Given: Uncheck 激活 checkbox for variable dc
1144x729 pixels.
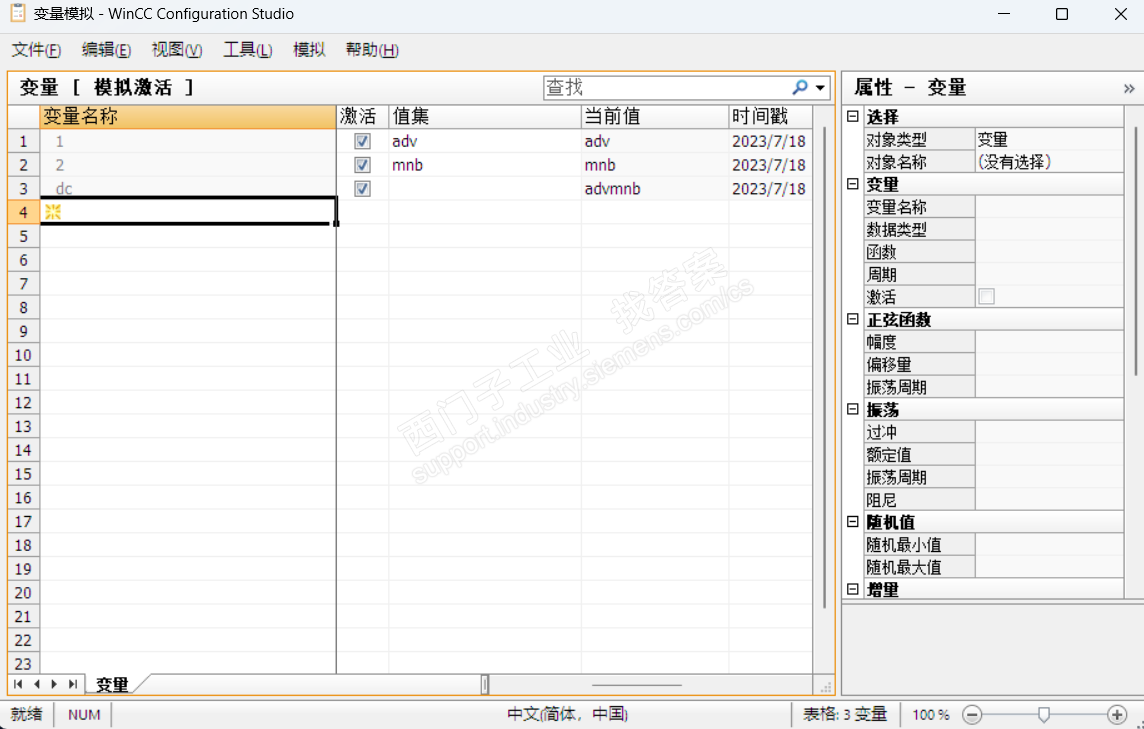Looking at the screenshot, I should point(363,188).
